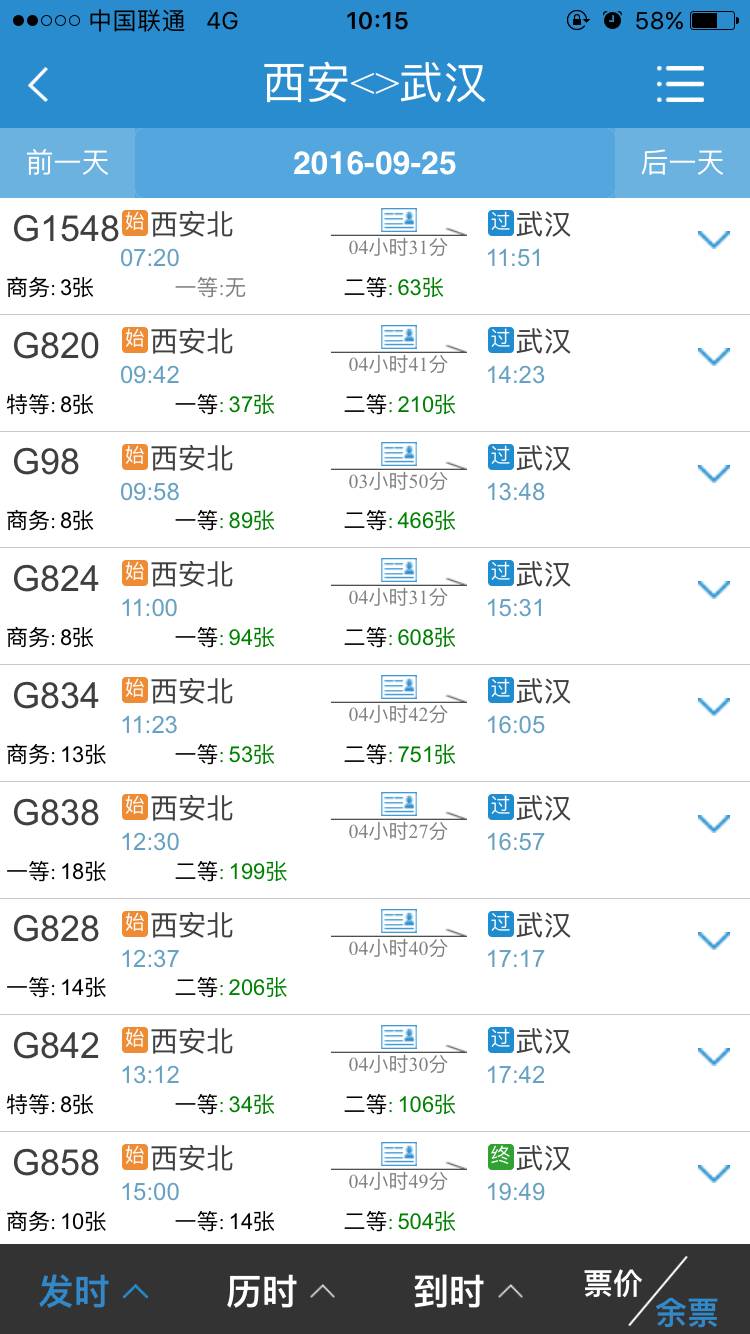
Task: Expand details for train G842
Action: point(713,1055)
